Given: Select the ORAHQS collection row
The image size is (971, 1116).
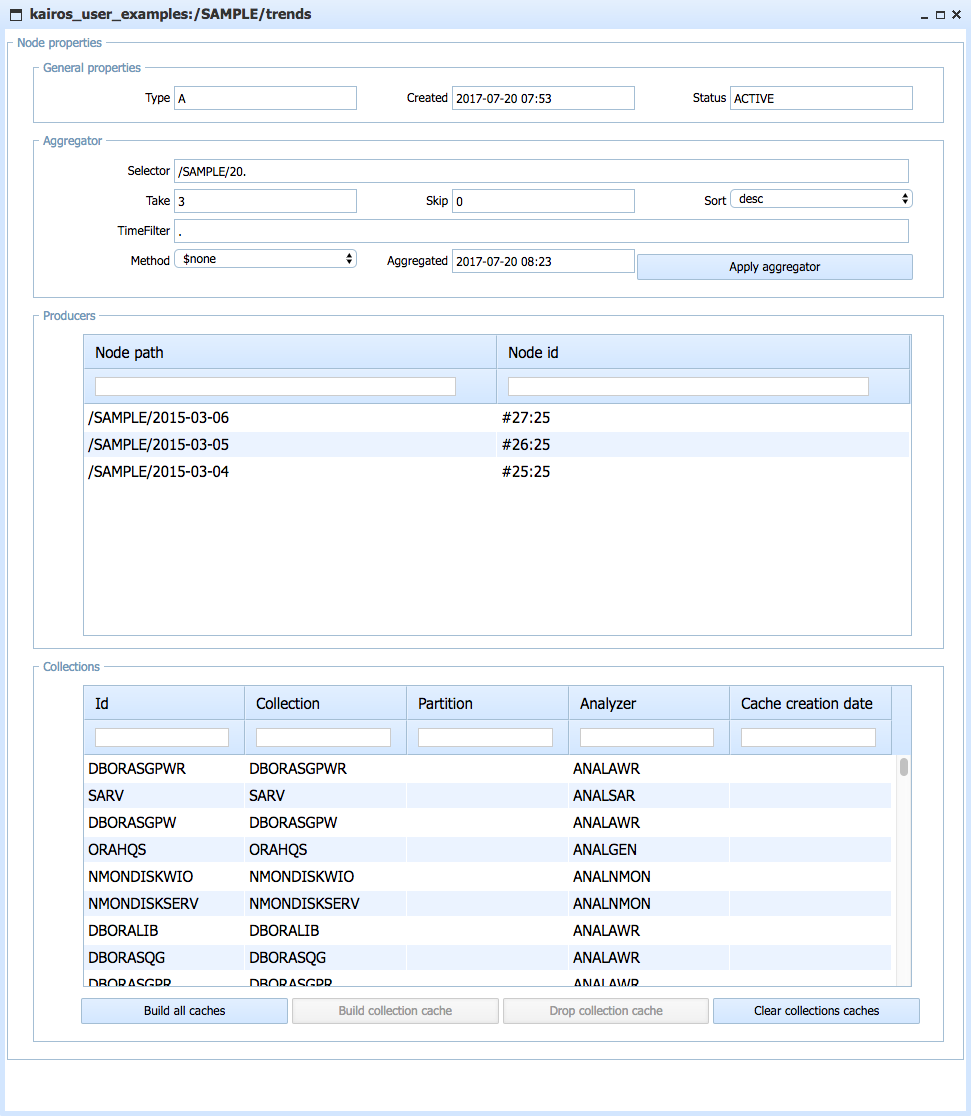Looking at the screenshot, I should coord(488,850).
